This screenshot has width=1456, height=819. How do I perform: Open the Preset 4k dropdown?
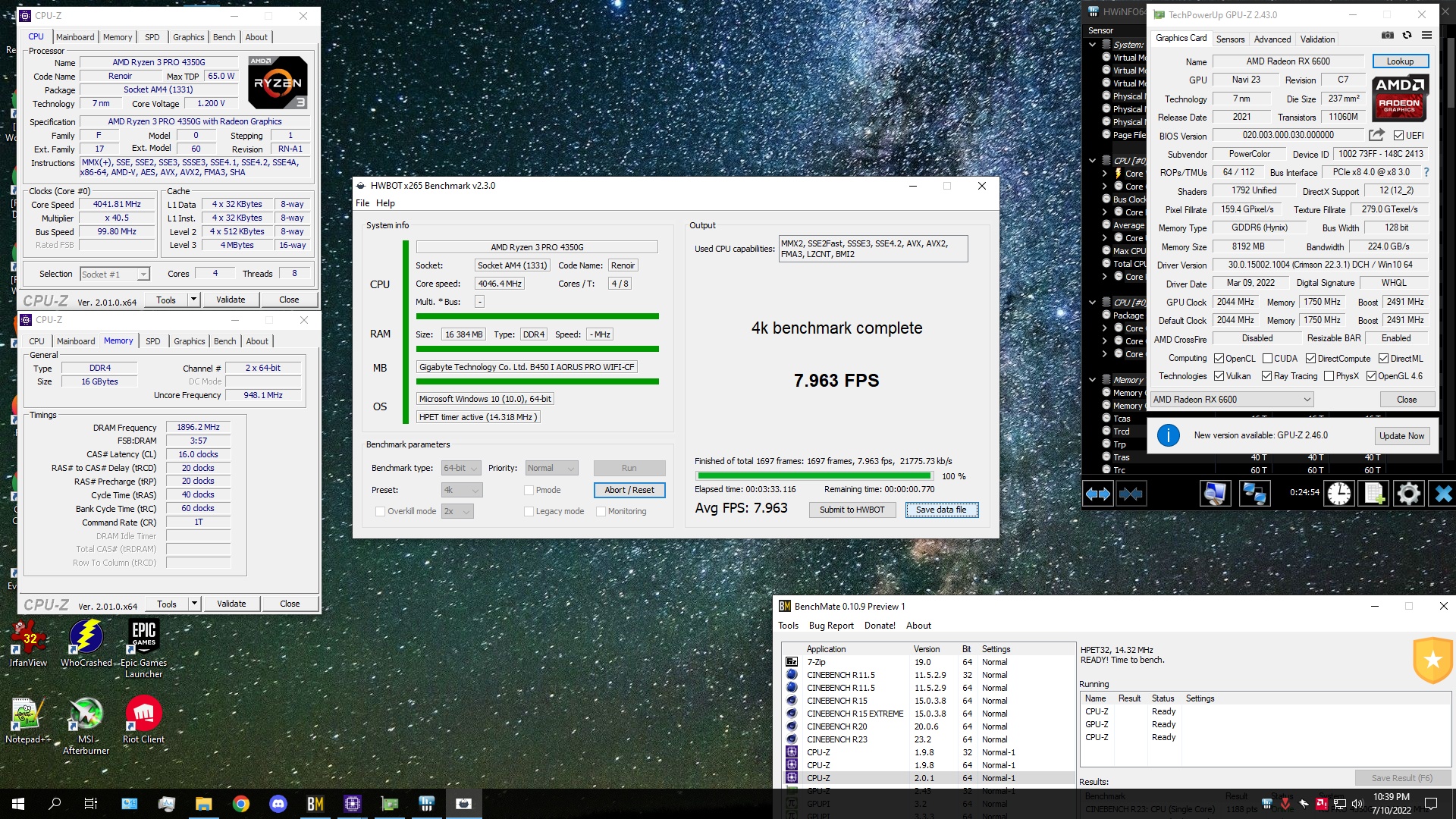coord(461,490)
